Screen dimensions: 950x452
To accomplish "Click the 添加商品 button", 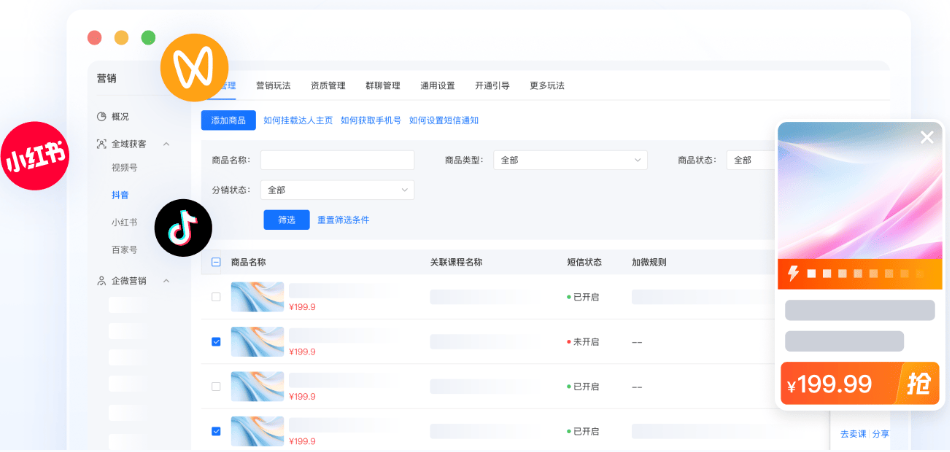I will (x=228, y=120).
